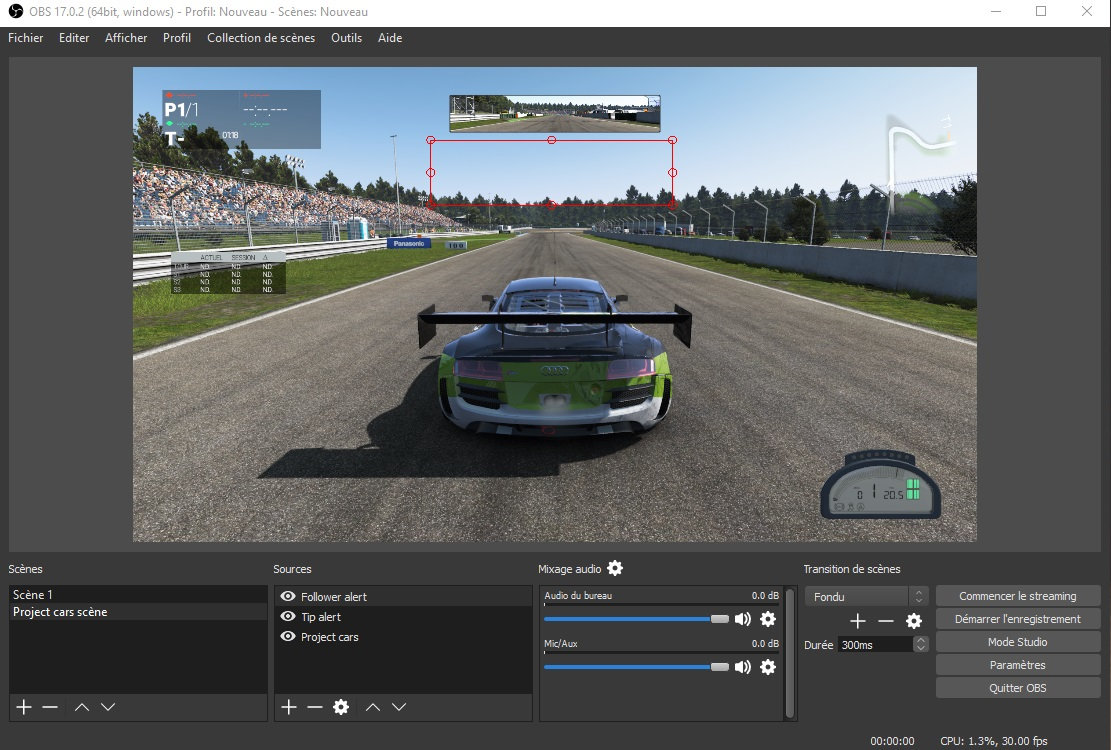
Task: Open Mic/Aux audio settings gear
Action: (x=768, y=667)
